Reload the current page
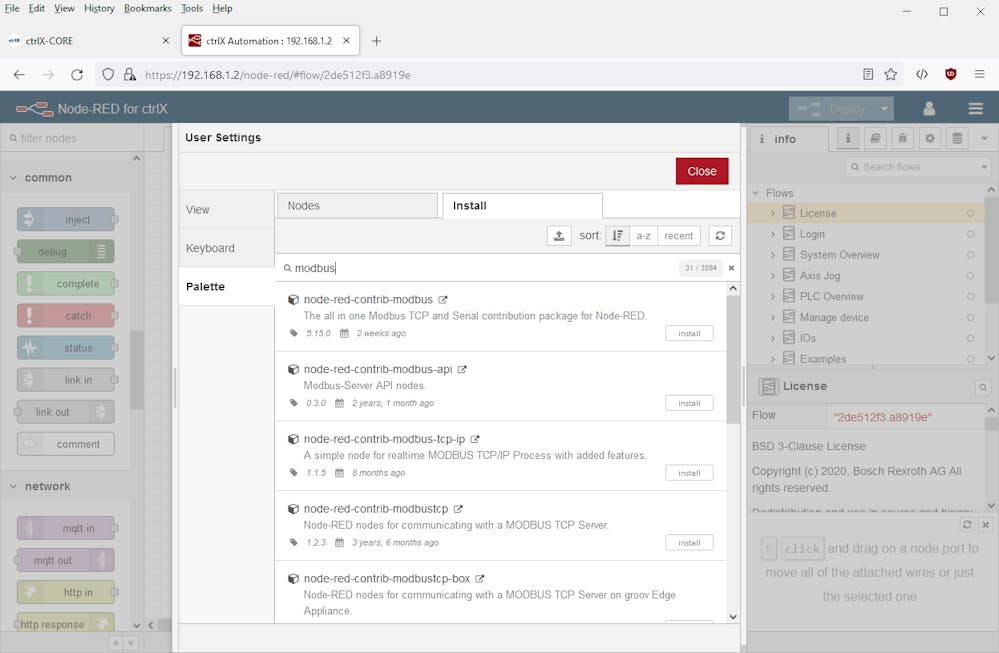This screenshot has height=653, width=999. (x=77, y=75)
